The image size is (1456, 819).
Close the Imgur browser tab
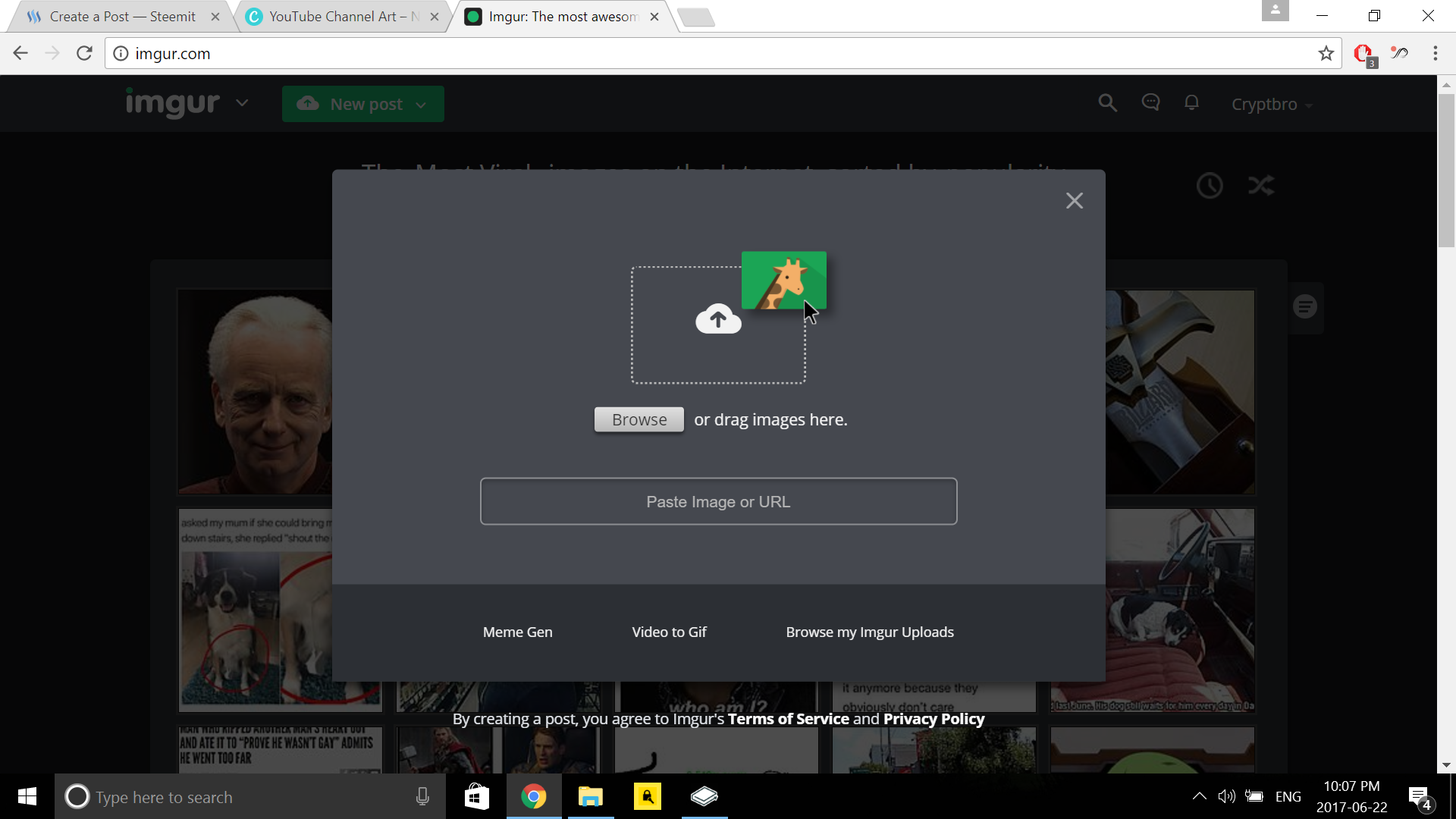pyautogui.click(x=654, y=17)
